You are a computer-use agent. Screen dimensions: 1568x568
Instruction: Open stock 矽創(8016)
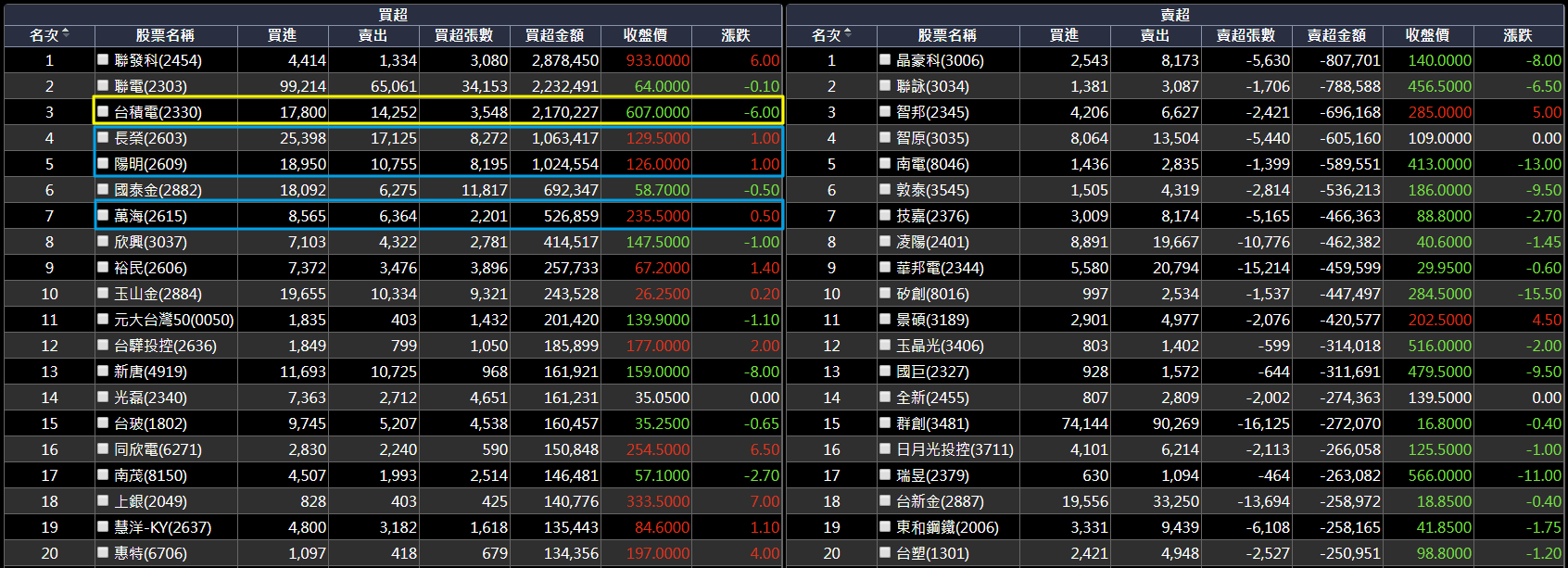click(x=932, y=294)
